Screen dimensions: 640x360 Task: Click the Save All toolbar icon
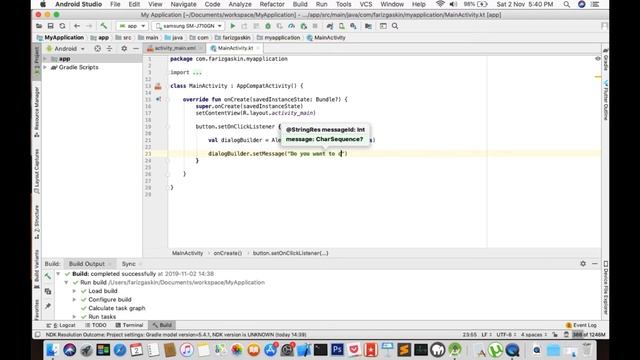click(x=50, y=26)
